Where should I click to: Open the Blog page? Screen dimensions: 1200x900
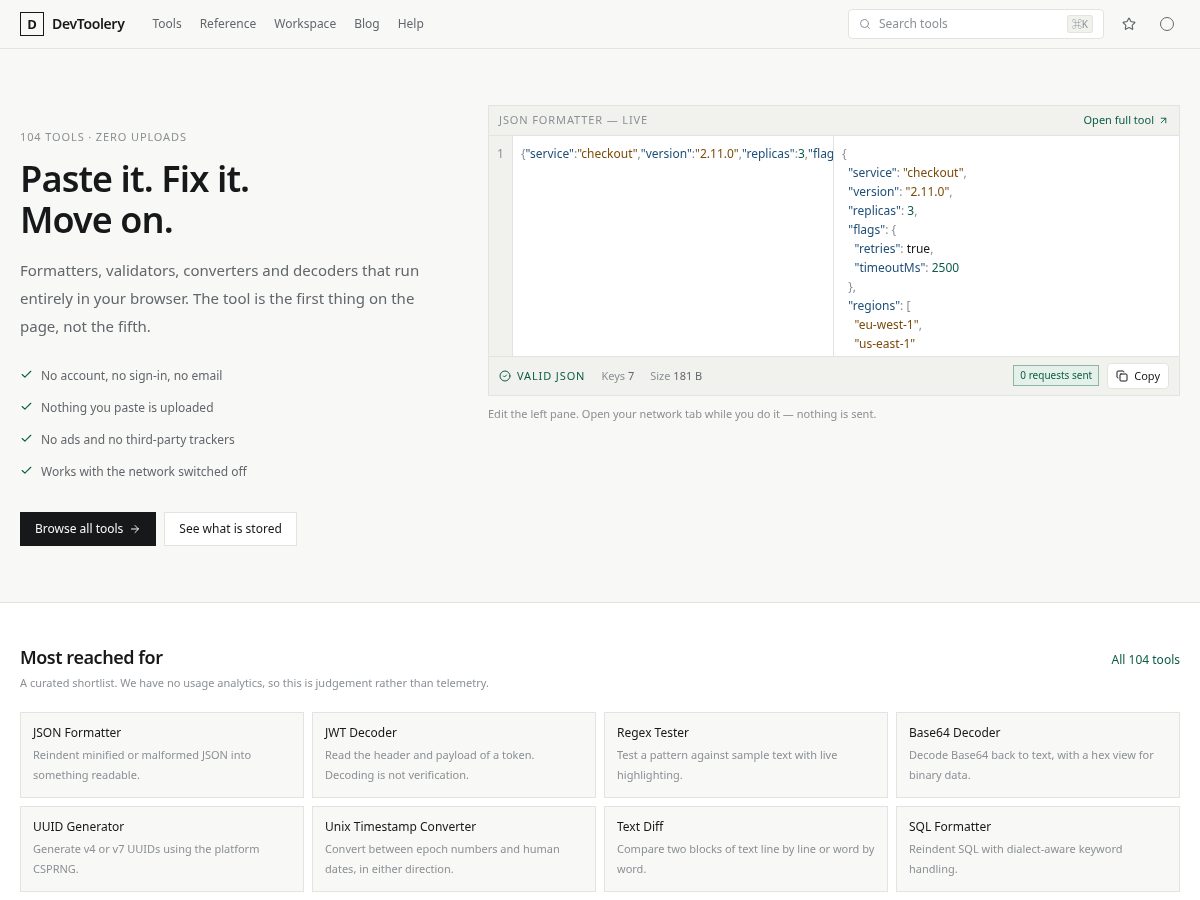pyautogui.click(x=367, y=24)
